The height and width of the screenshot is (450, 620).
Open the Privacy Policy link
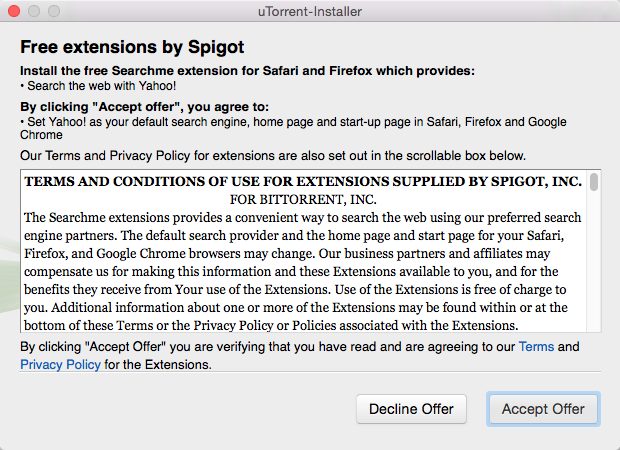pos(60,365)
